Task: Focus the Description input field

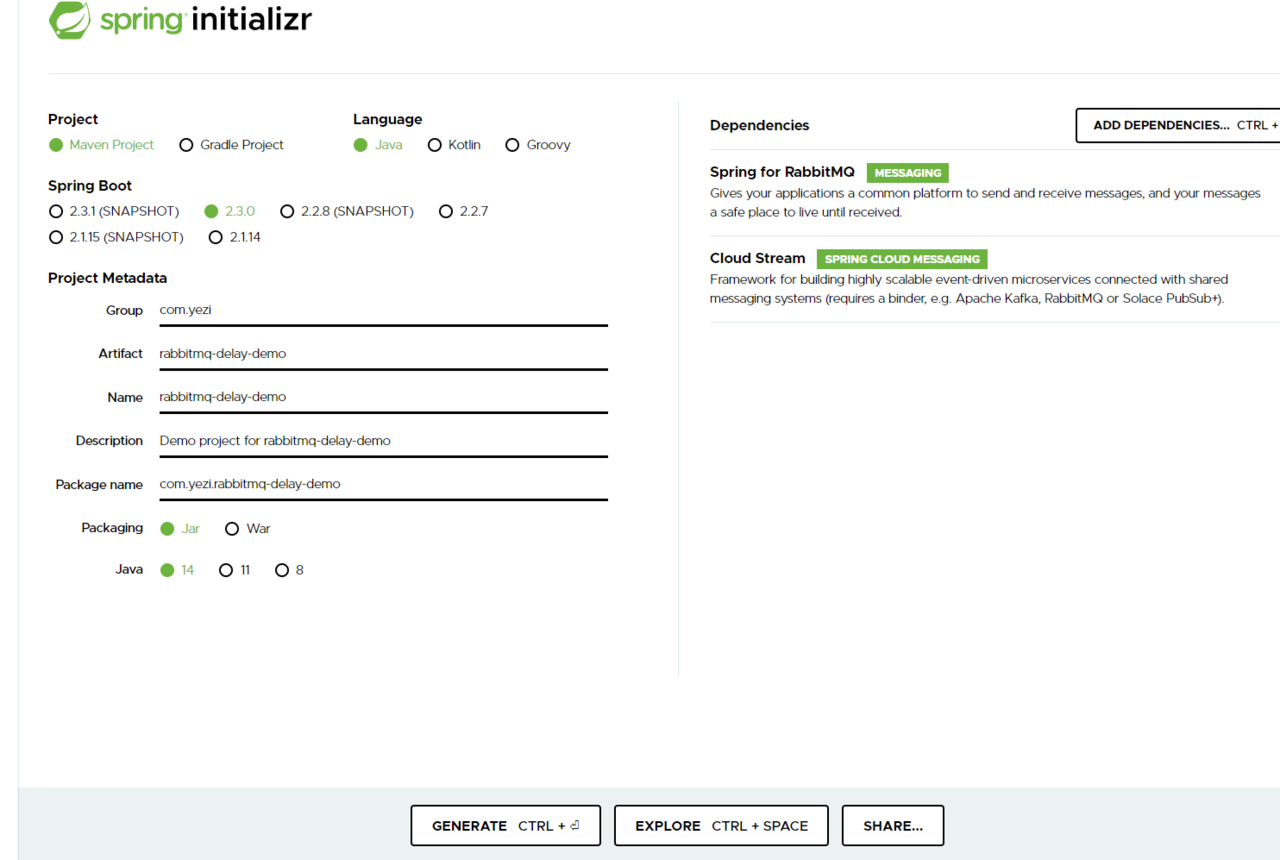Action: tap(383, 441)
